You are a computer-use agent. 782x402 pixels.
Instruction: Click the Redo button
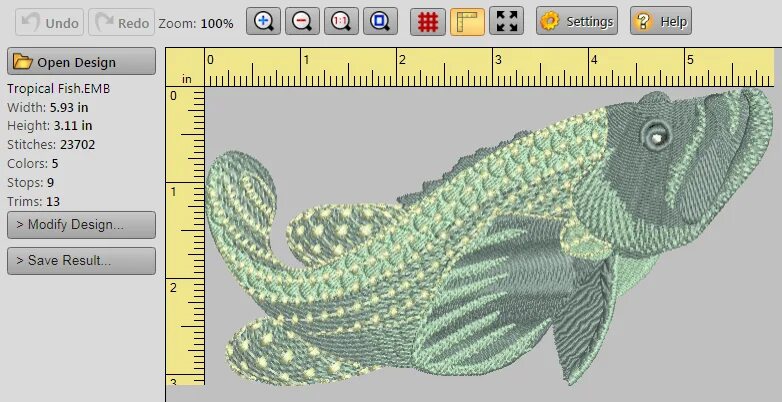click(x=122, y=22)
